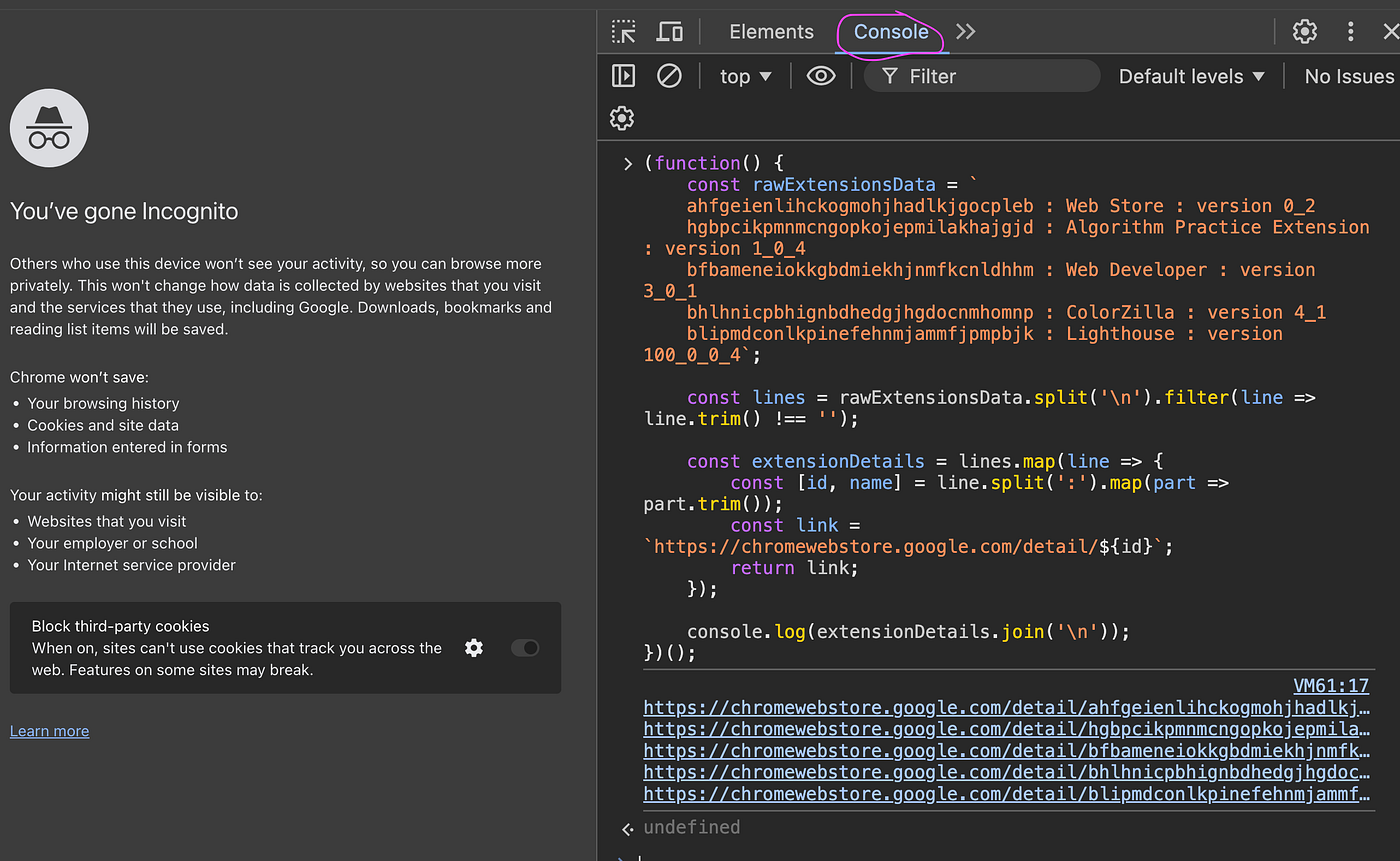Open the hgbpcikpmnmcngopkojepmila webstore link
1400x861 pixels.
1007,730
